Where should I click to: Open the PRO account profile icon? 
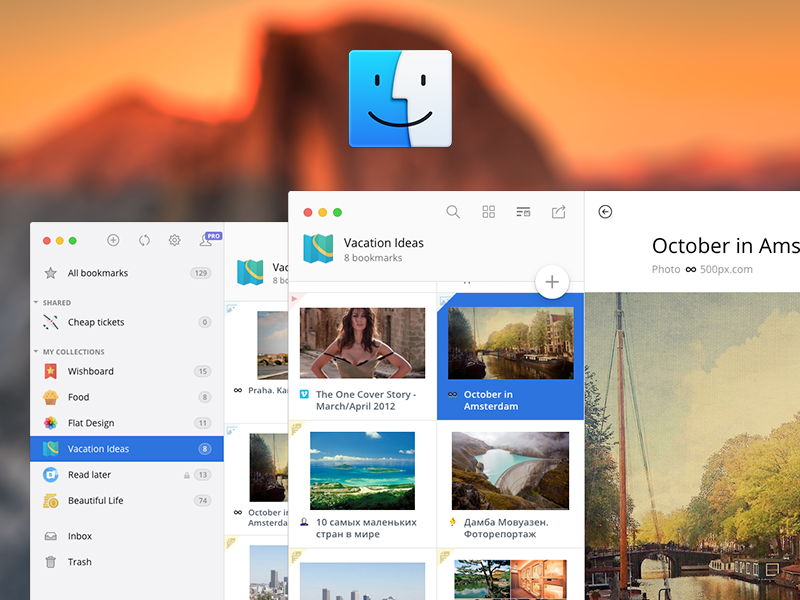tap(207, 238)
